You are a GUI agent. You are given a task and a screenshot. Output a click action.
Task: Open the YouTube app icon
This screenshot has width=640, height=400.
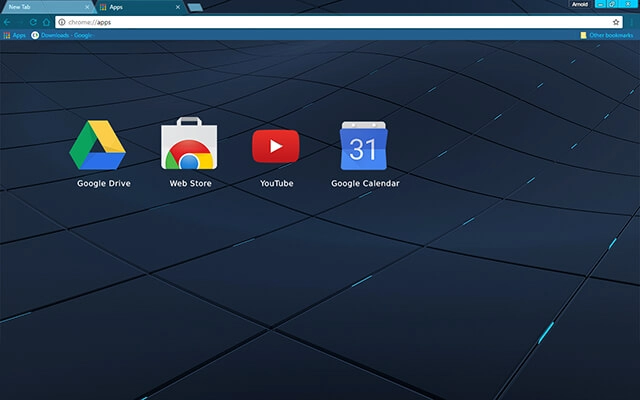(276, 146)
